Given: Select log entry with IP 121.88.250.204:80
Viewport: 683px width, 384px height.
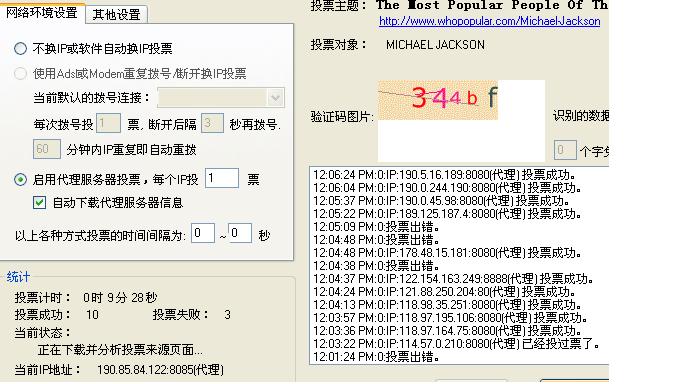Looking at the screenshot, I should pyautogui.click(x=444, y=292).
